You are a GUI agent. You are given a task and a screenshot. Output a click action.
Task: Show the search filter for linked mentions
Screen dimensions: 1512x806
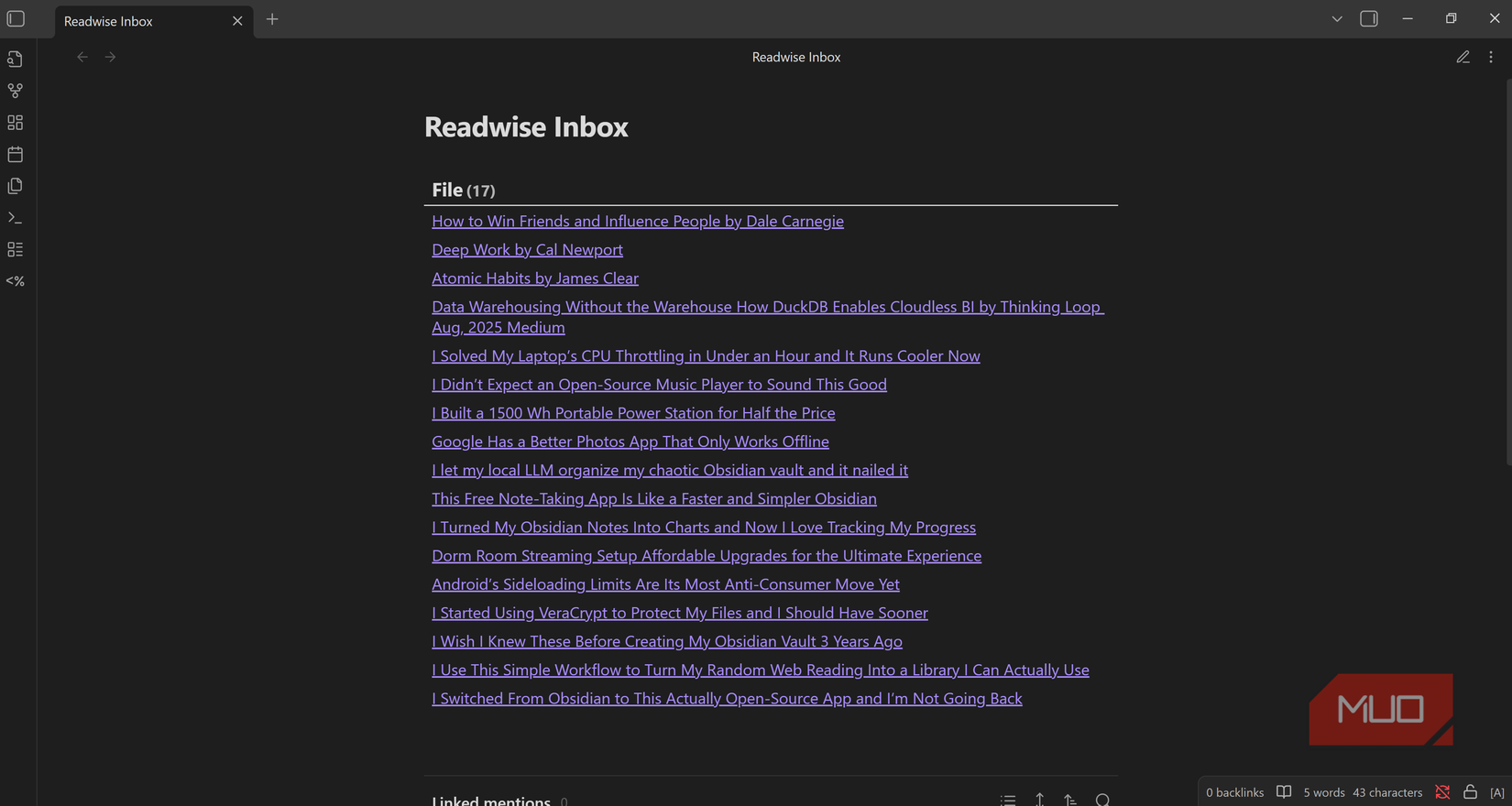point(1102,800)
